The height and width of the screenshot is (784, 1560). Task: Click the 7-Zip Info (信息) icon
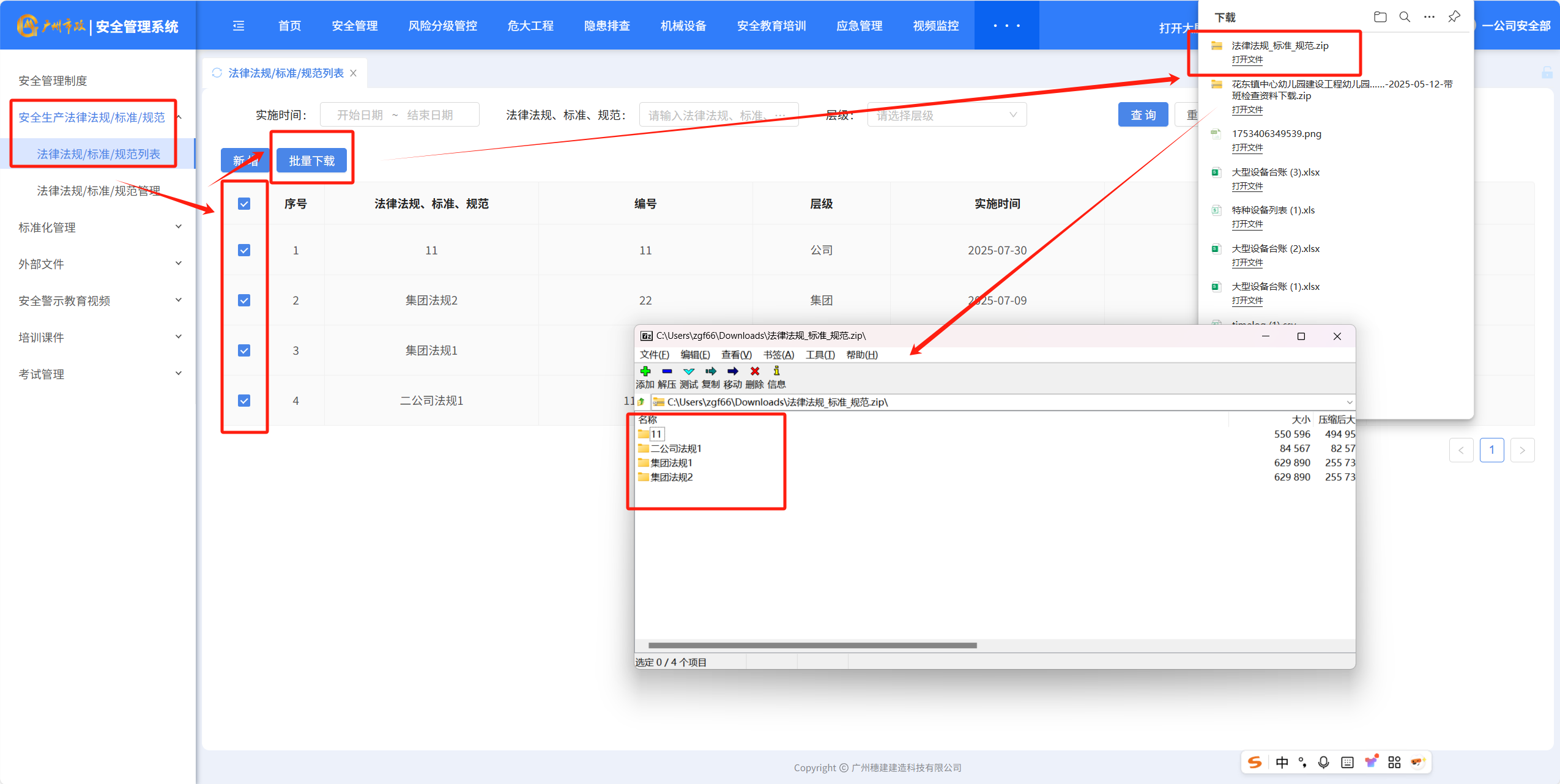click(x=776, y=371)
